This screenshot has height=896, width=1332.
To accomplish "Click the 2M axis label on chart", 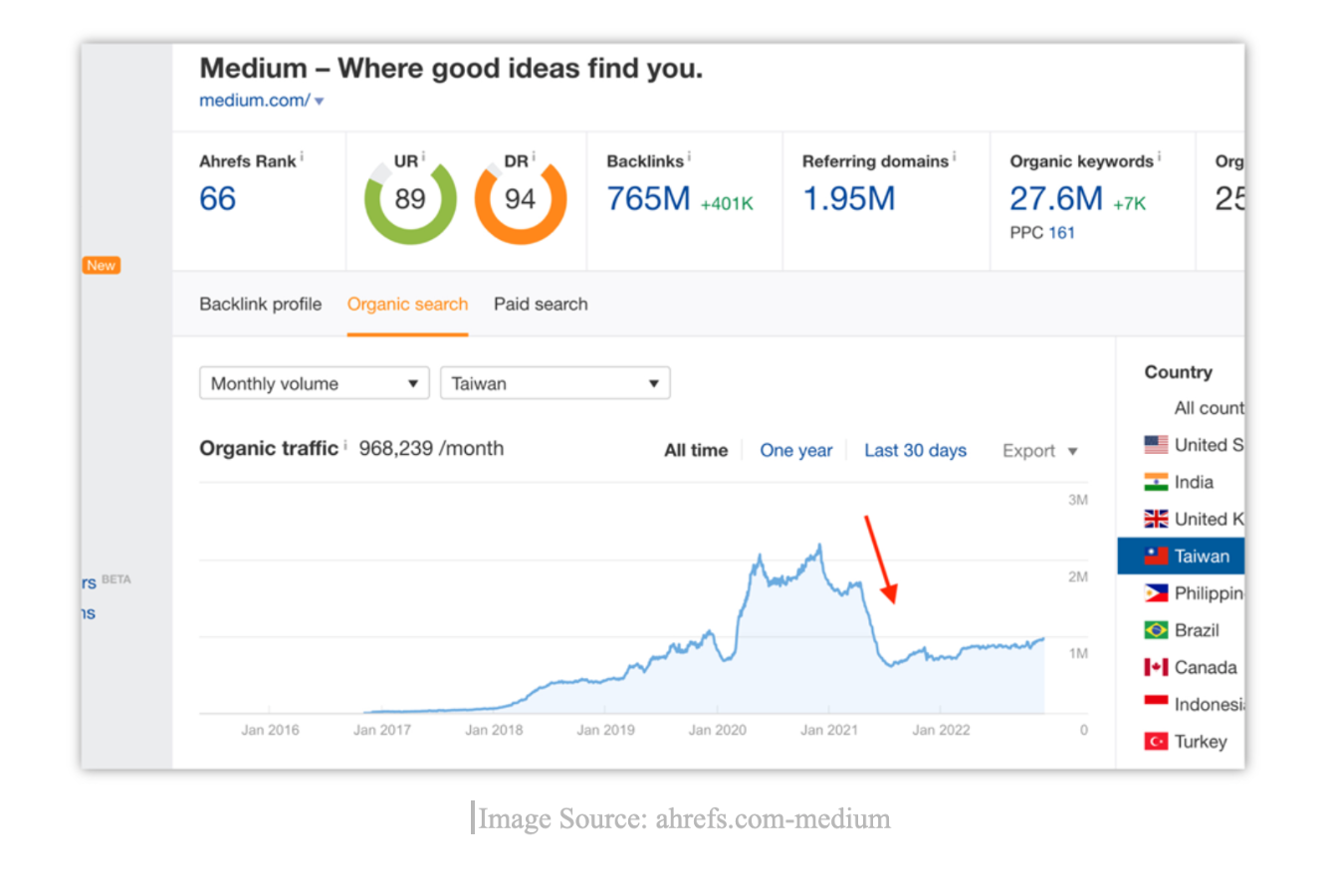I will point(1078,577).
